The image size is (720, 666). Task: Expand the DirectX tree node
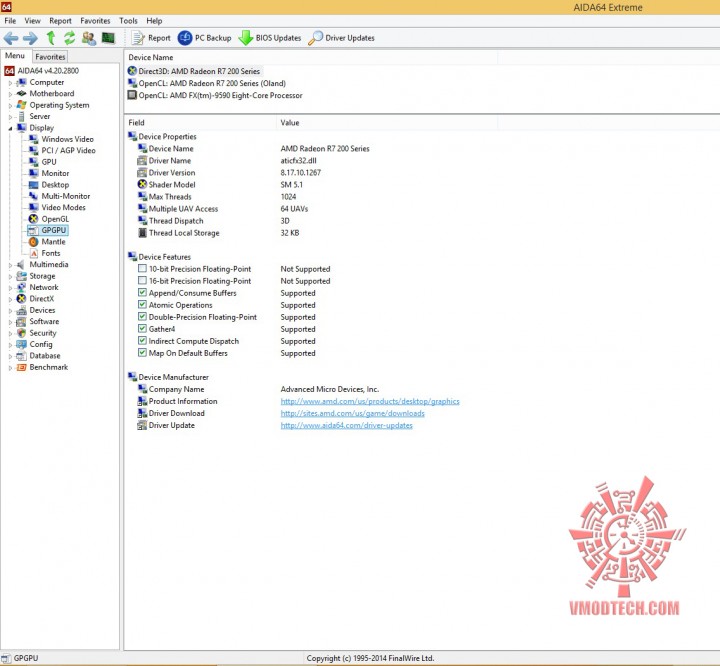coord(10,299)
